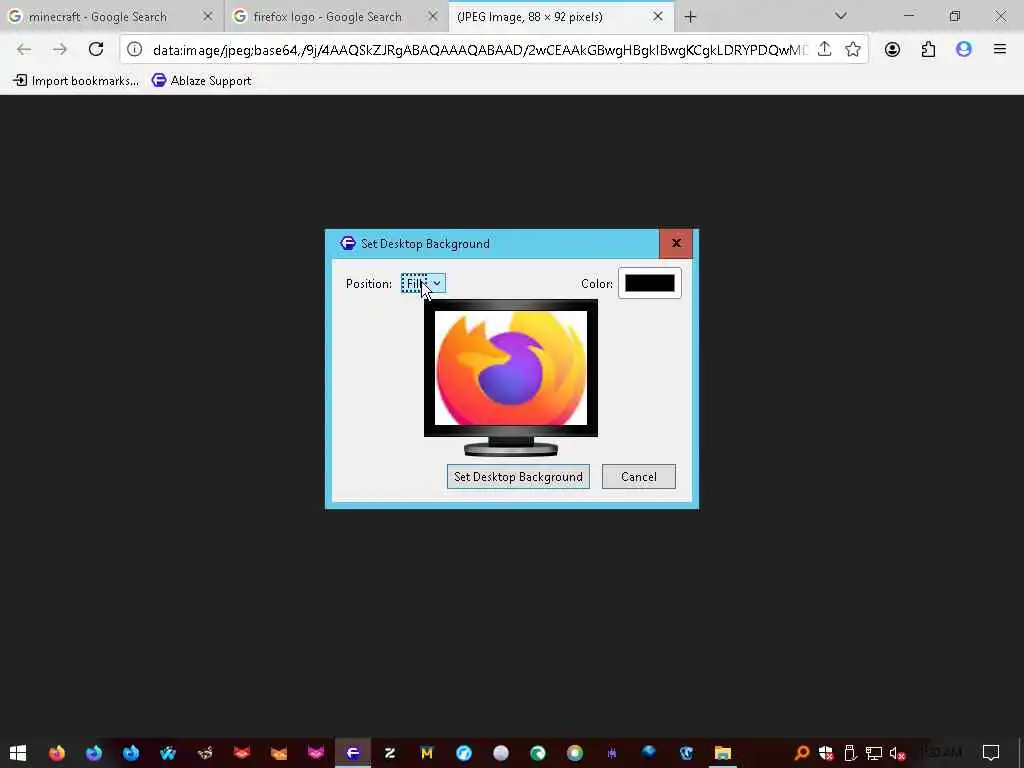This screenshot has height=768, width=1024.
Task: Open the network tray icon
Action: click(874, 754)
